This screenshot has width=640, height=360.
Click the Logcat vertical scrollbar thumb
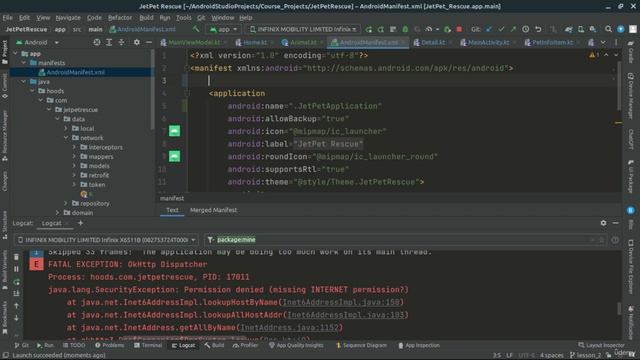pyautogui.click(x=619, y=308)
